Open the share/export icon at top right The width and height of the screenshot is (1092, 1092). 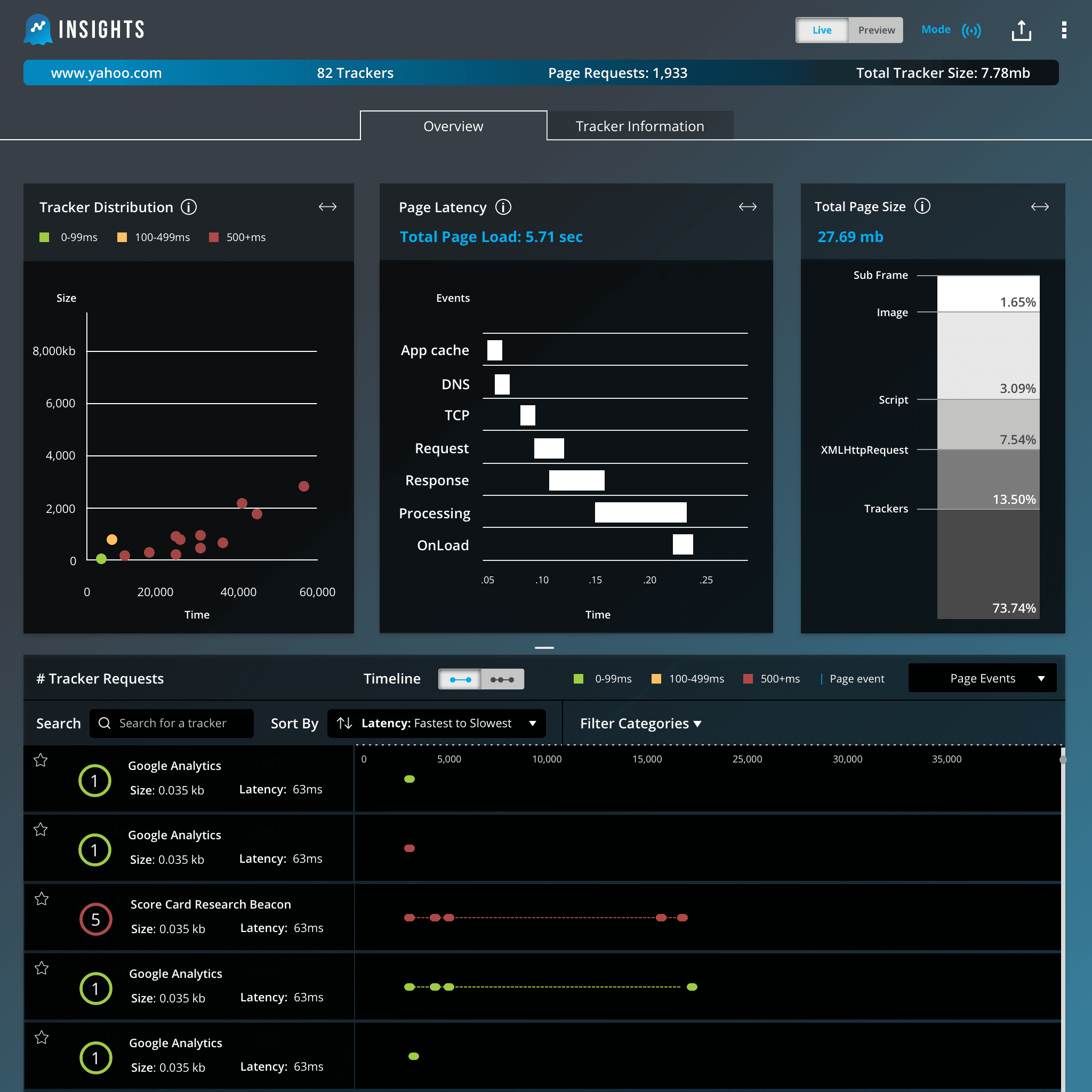1021,30
